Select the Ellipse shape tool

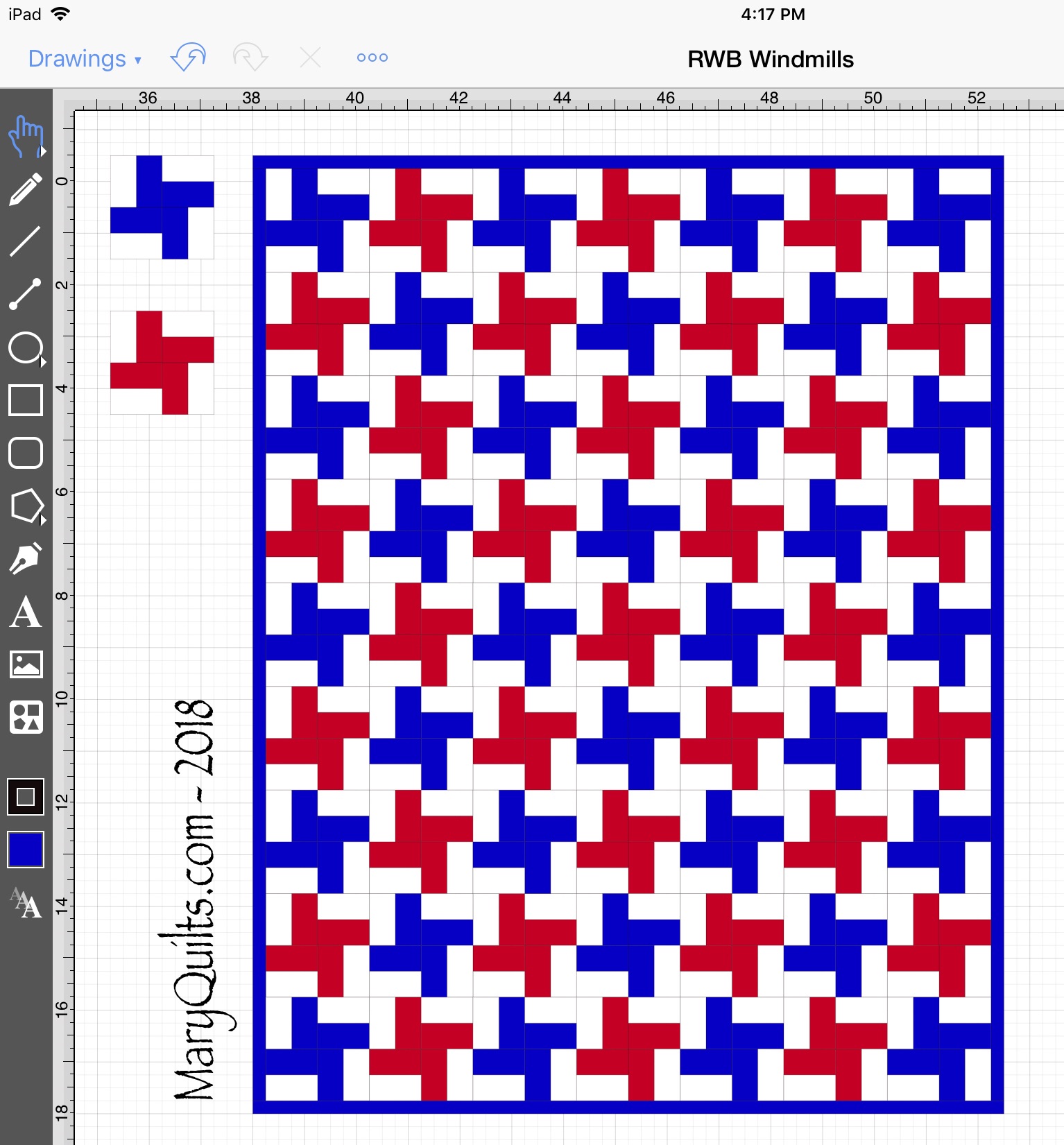(x=26, y=347)
